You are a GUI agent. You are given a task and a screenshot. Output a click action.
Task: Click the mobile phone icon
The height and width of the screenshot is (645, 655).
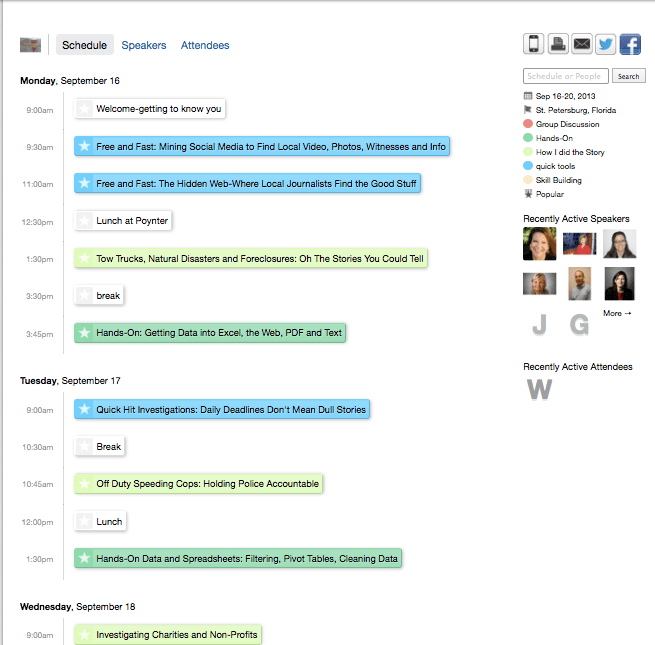tap(534, 44)
